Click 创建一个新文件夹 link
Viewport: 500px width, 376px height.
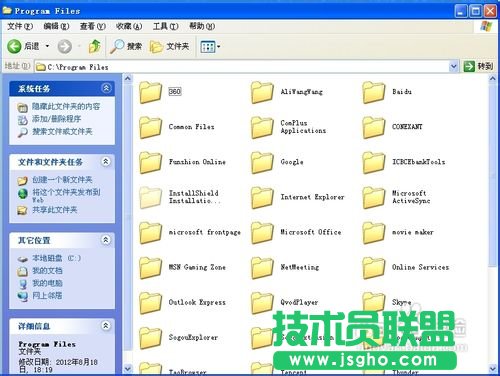pos(62,180)
